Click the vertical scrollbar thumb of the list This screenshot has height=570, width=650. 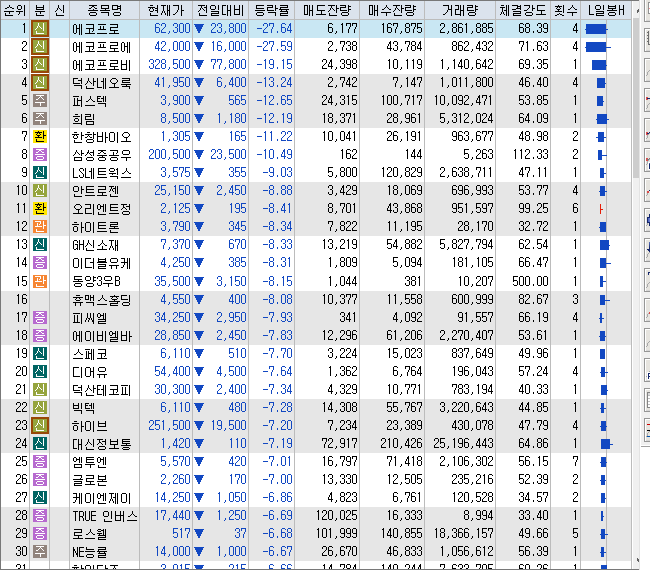point(637,99)
